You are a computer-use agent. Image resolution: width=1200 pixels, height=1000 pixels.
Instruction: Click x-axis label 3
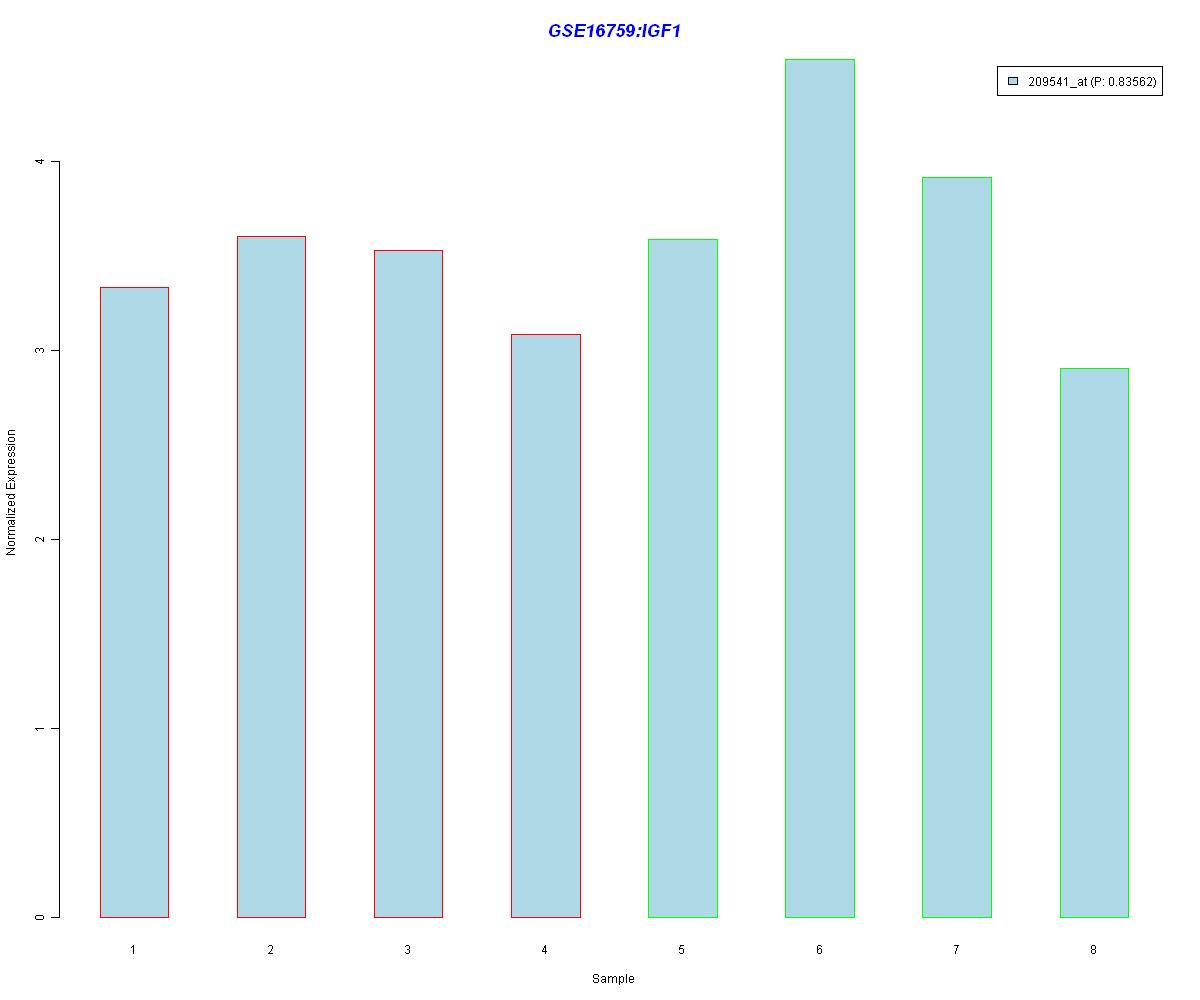[x=407, y=949]
